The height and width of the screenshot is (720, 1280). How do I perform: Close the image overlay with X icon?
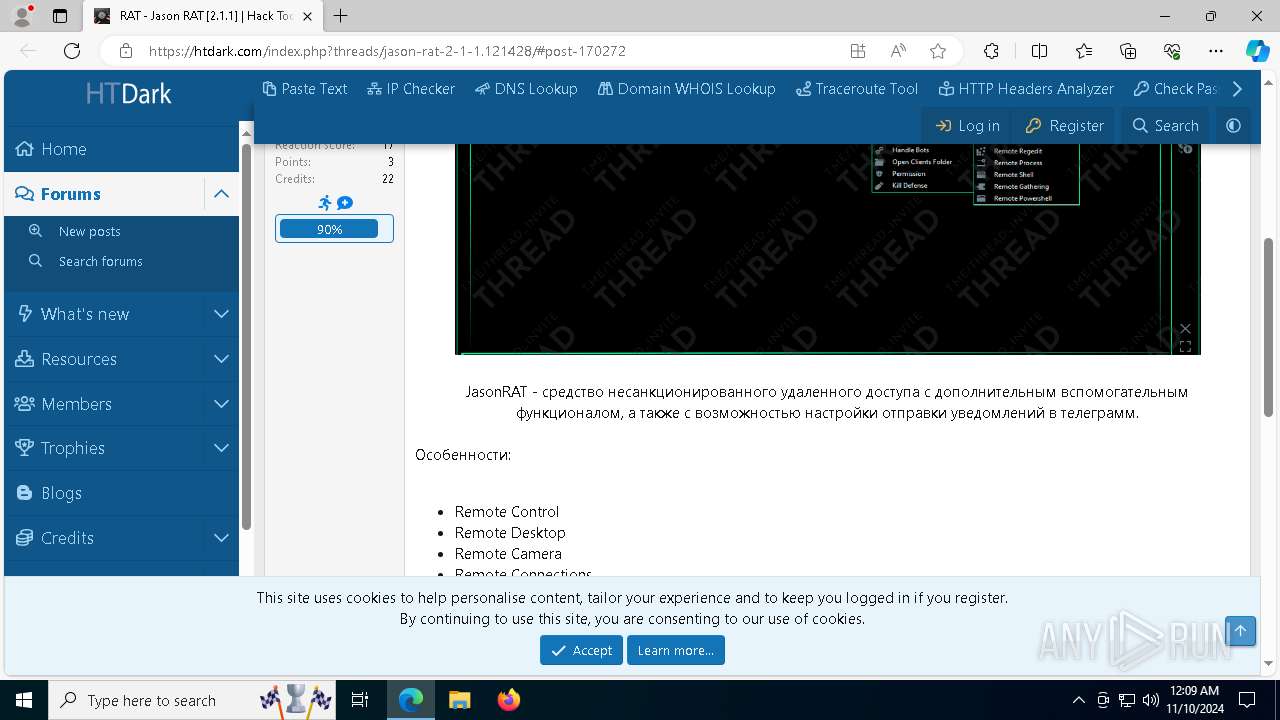click(1185, 329)
